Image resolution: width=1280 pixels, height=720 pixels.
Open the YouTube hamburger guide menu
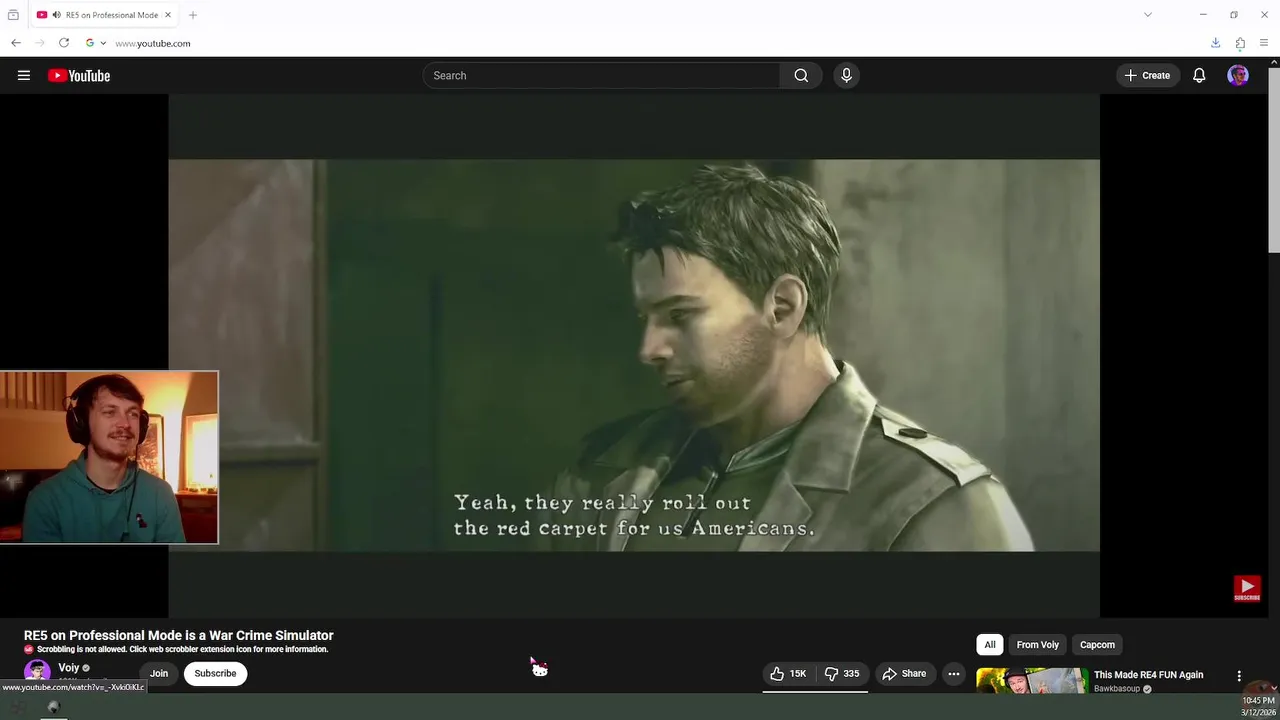tap(24, 75)
